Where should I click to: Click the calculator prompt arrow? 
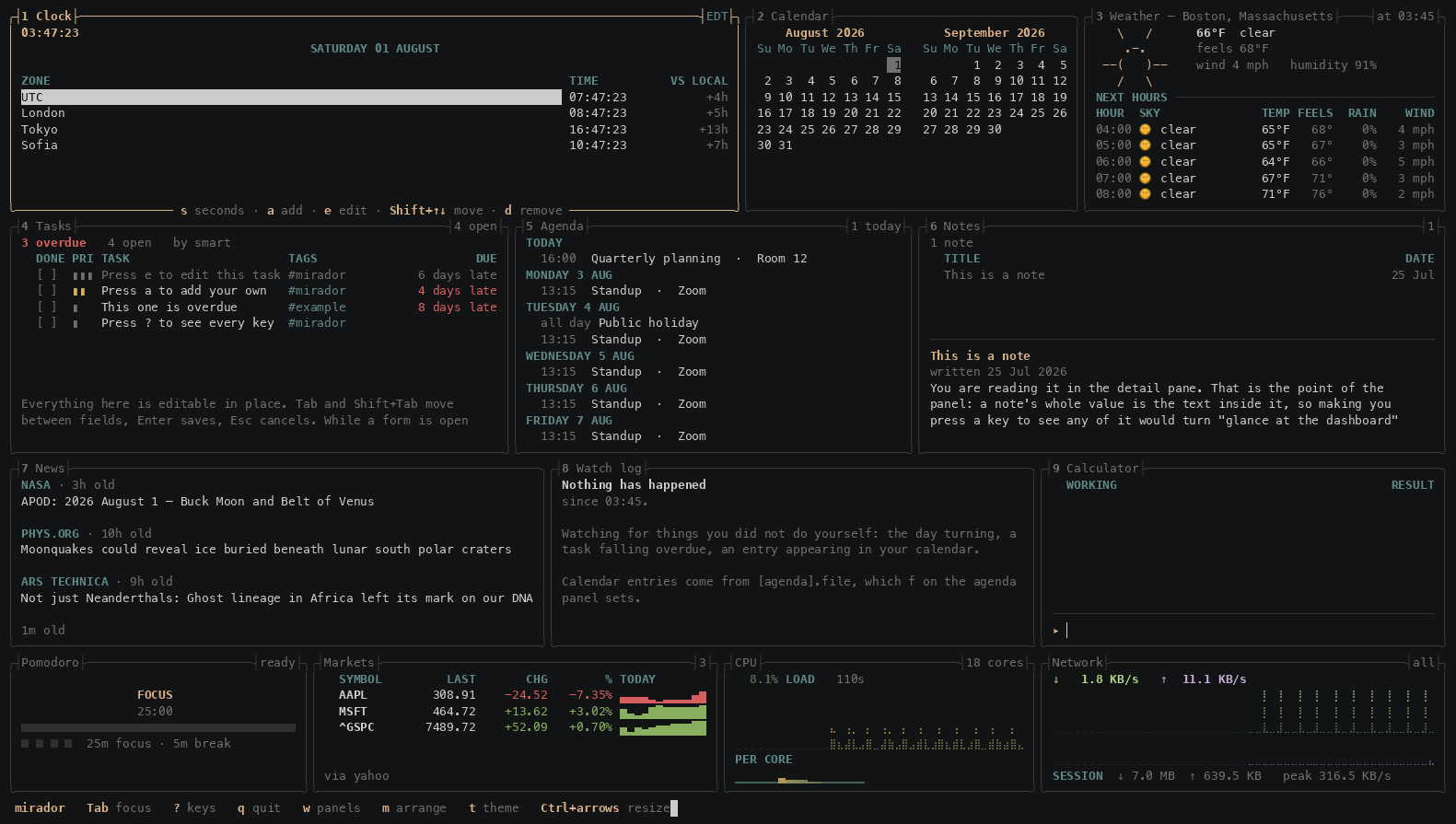point(1056,631)
